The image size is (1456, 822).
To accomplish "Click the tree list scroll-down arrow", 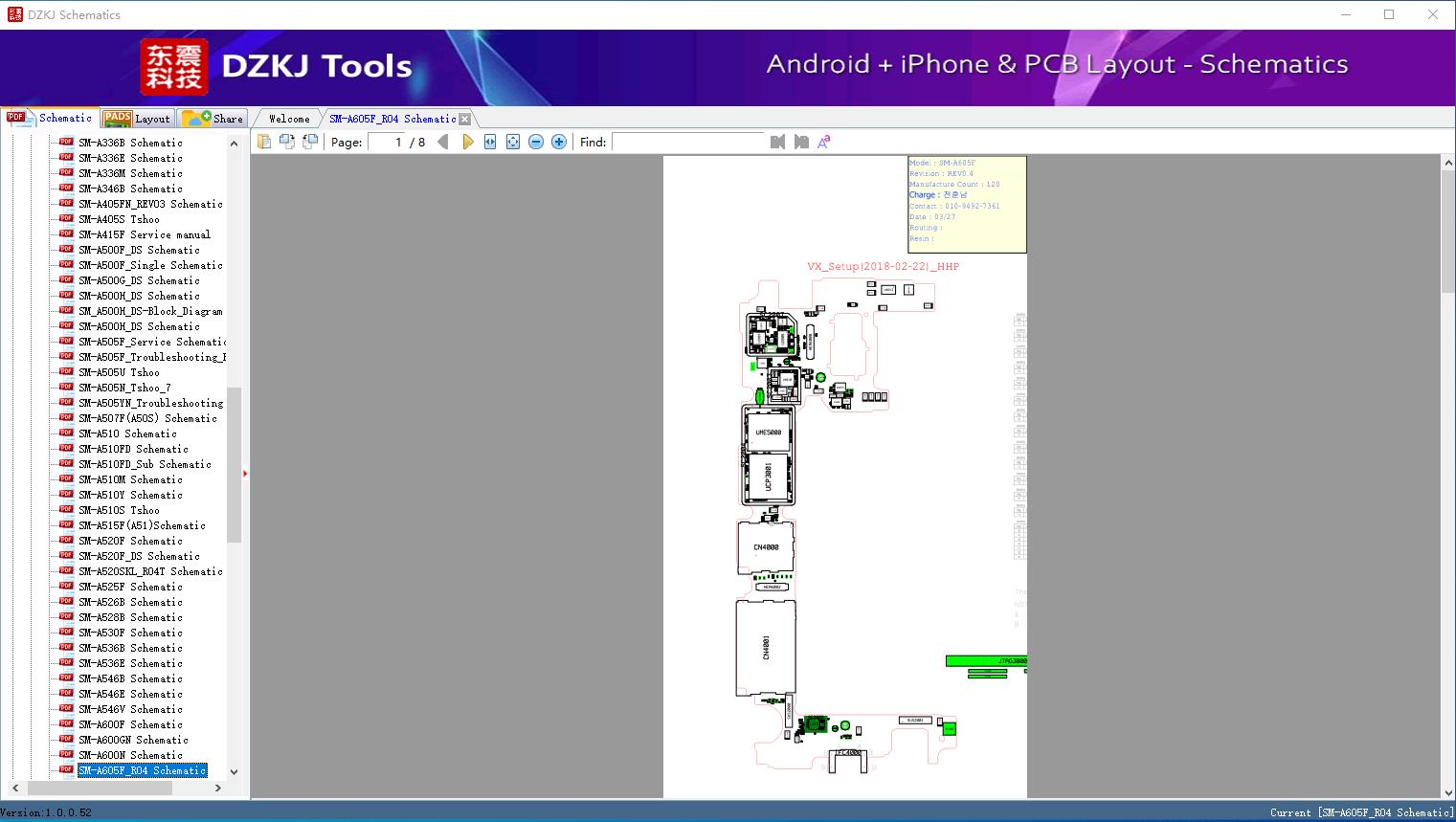I will [x=234, y=771].
